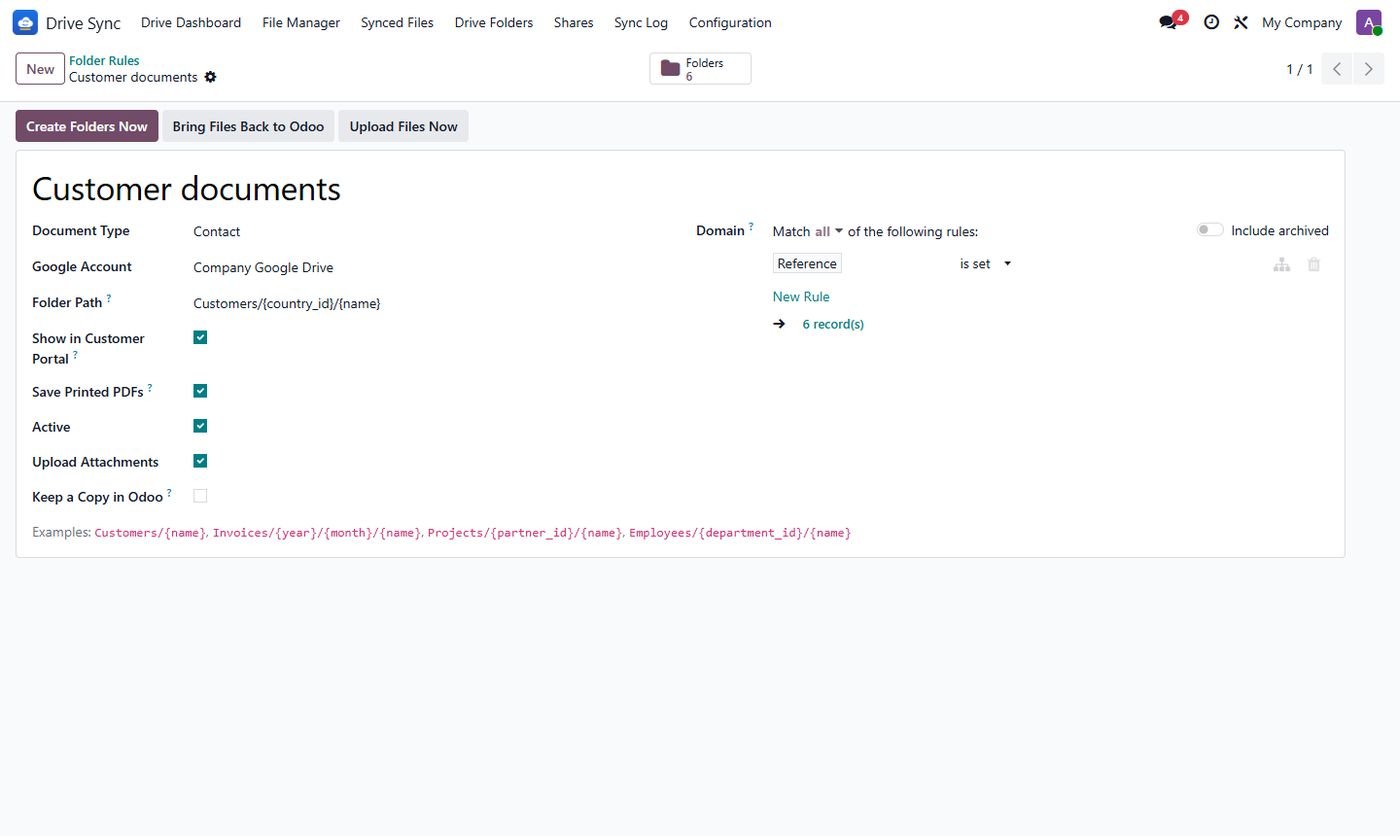The height and width of the screenshot is (836, 1400).
Task: Open the Synced Files menu
Action: [x=397, y=22]
